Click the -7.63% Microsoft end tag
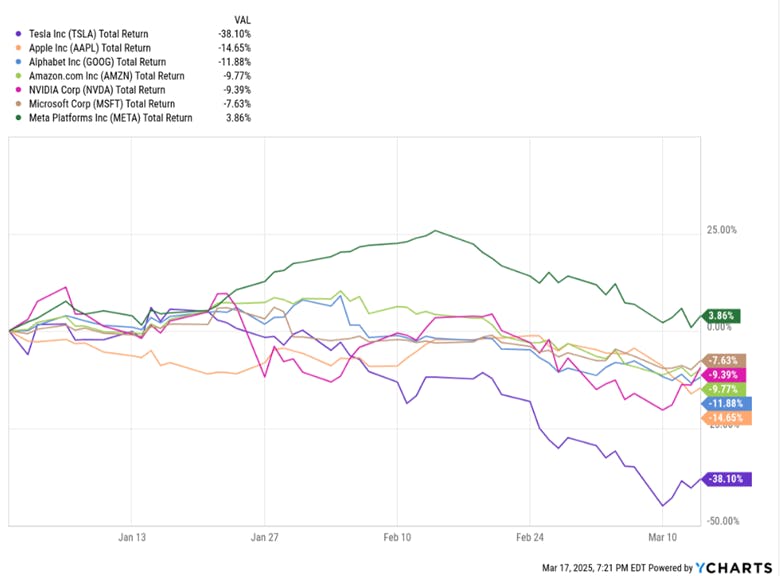The width and height of the screenshot is (780, 576). 726,360
